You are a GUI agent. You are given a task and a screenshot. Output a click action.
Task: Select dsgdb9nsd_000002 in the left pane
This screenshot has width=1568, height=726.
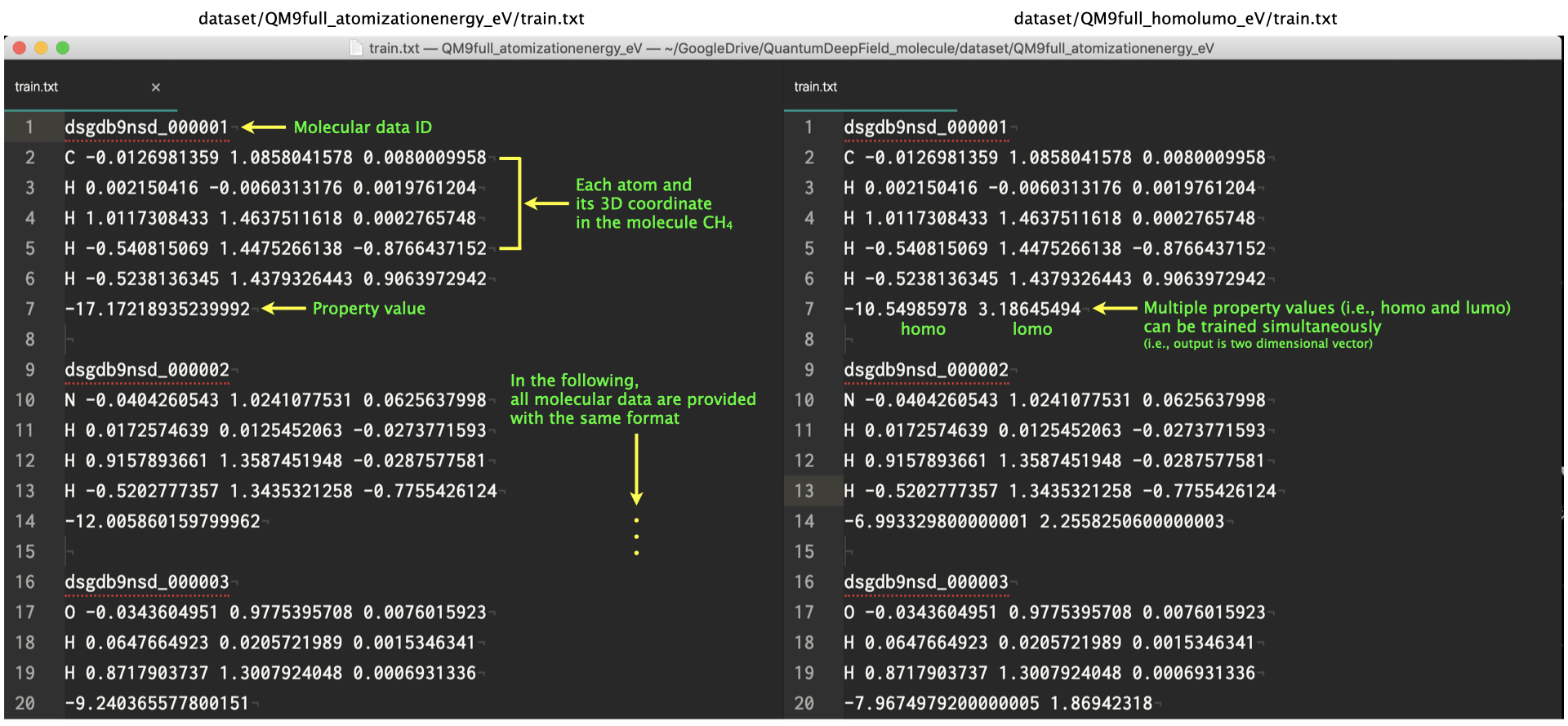pyautogui.click(x=147, y=370)
